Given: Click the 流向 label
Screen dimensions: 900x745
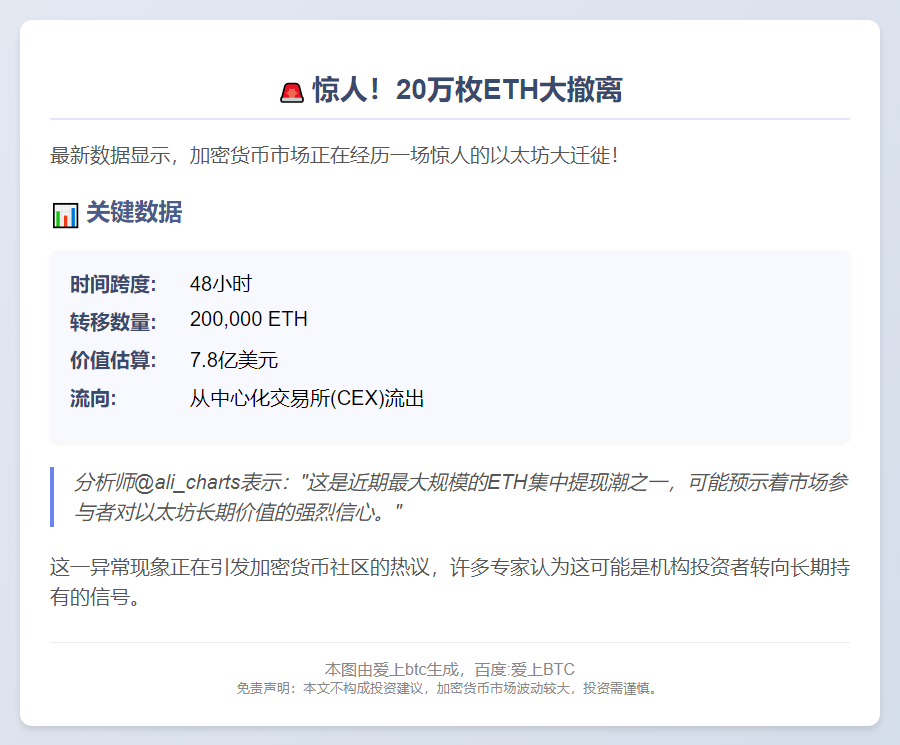Looking at the screenshot, I should tap(93, 399).
